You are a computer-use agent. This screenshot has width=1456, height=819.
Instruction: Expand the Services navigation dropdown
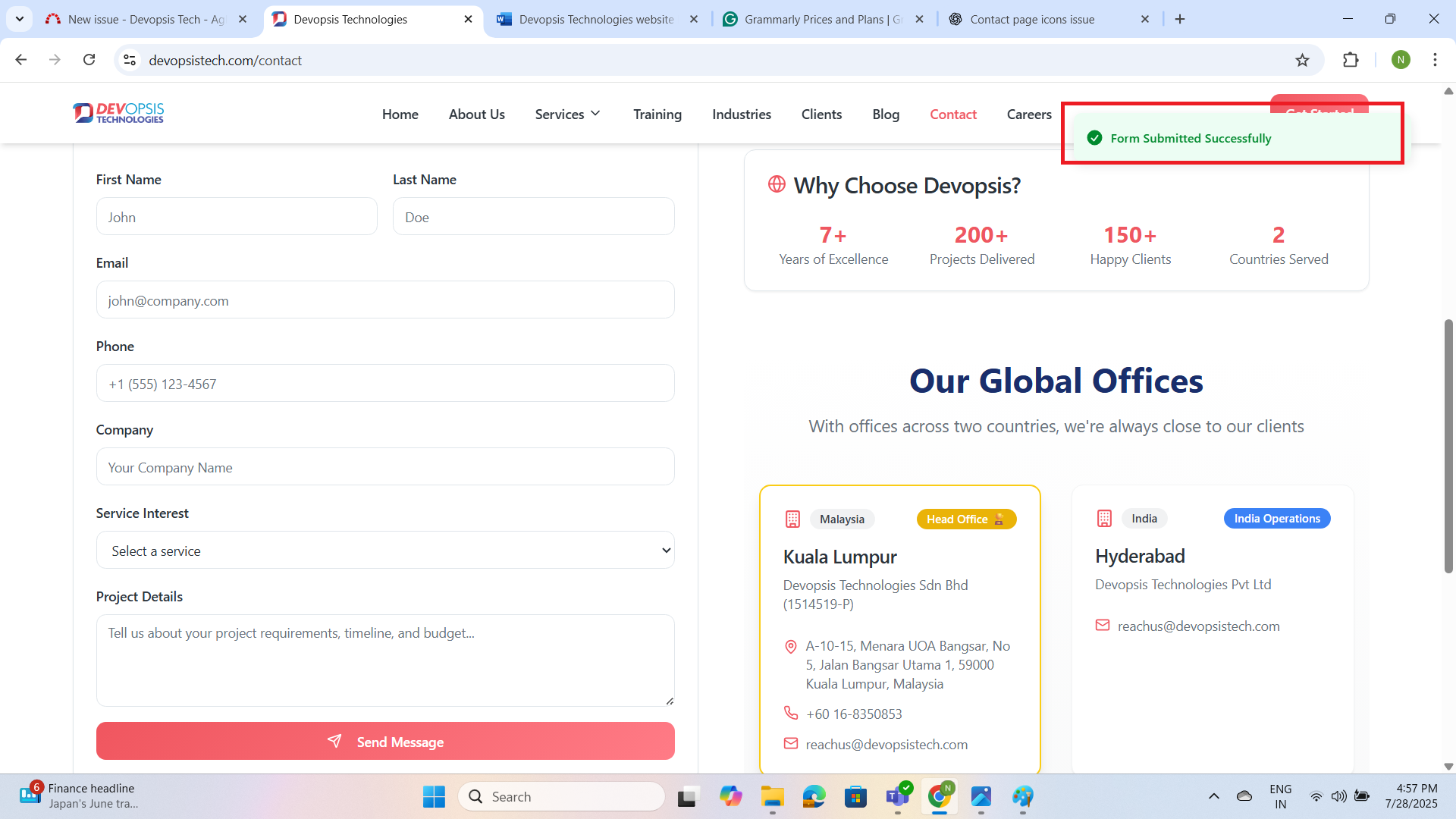567,114
